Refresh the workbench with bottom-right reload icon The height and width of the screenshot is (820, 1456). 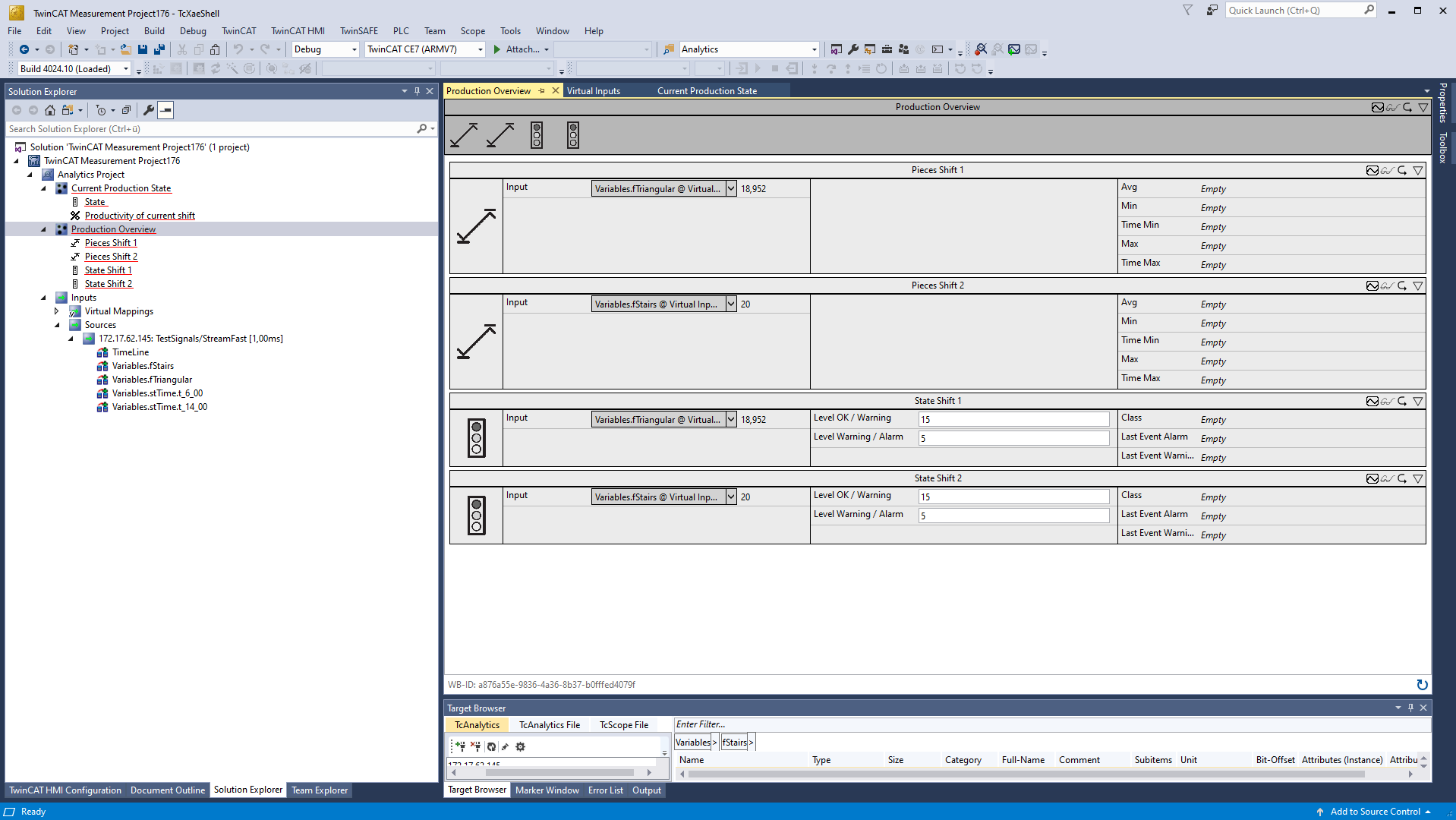1422,685
